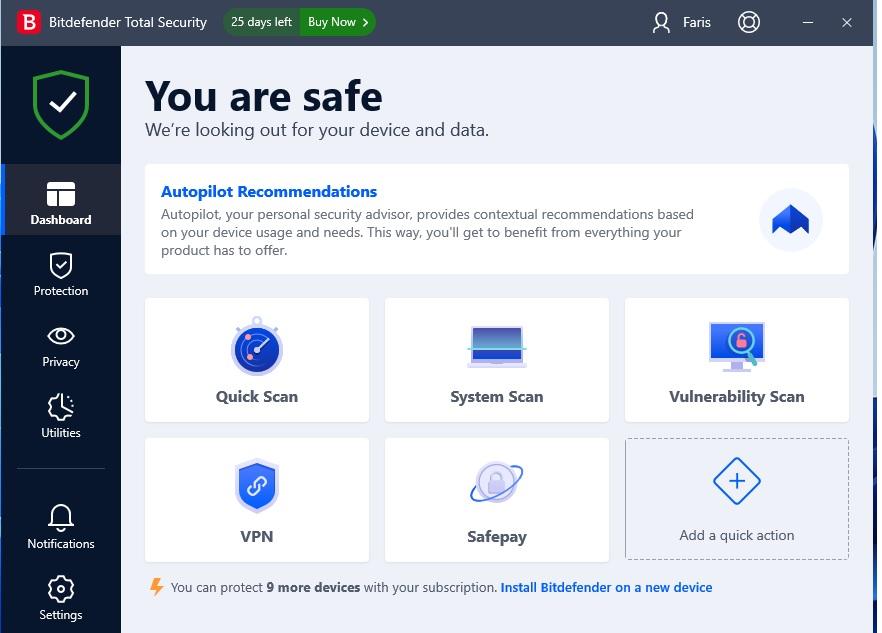Click the 25 days left label
882x633 pixels.
[262, 22]
